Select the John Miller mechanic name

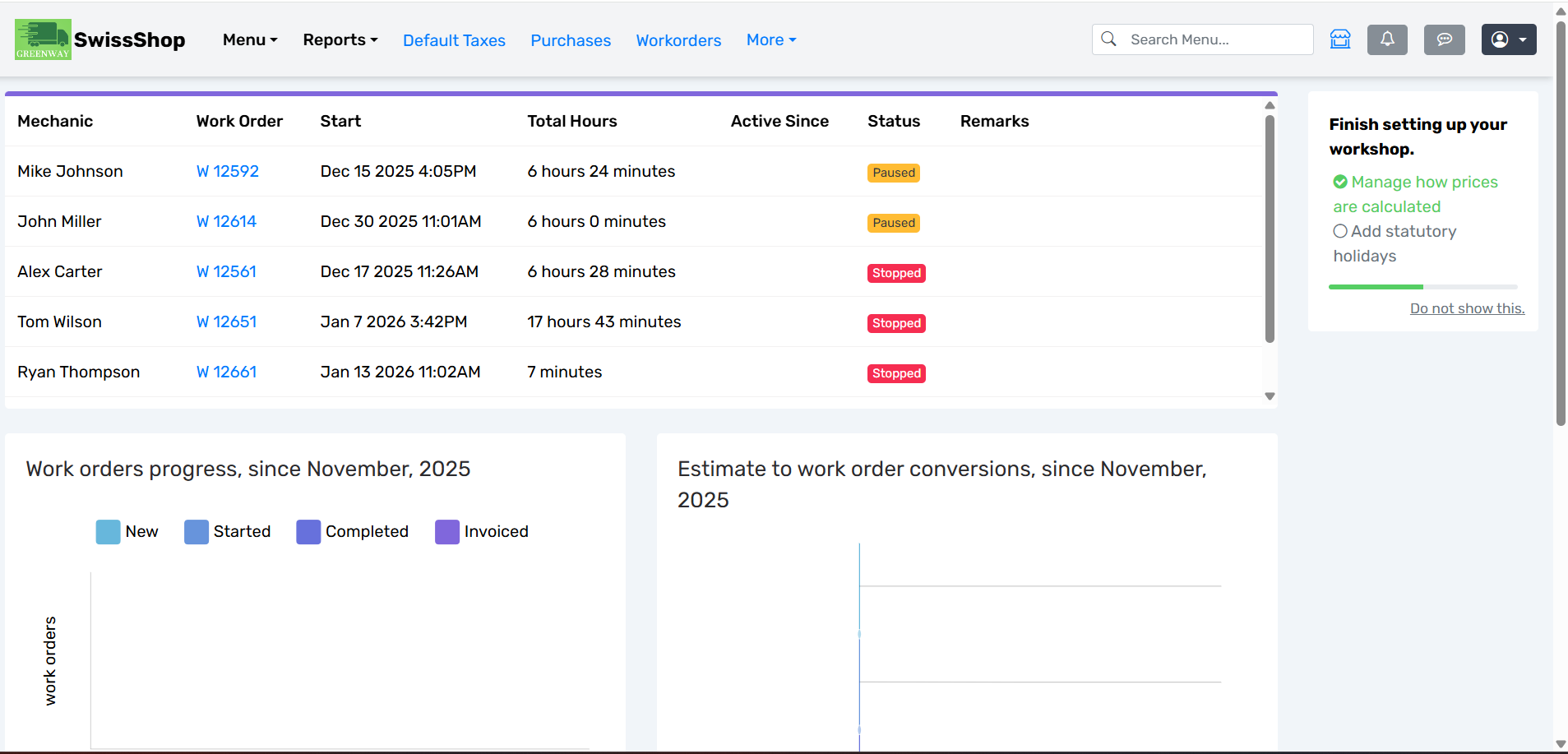(x=59, y=221)
